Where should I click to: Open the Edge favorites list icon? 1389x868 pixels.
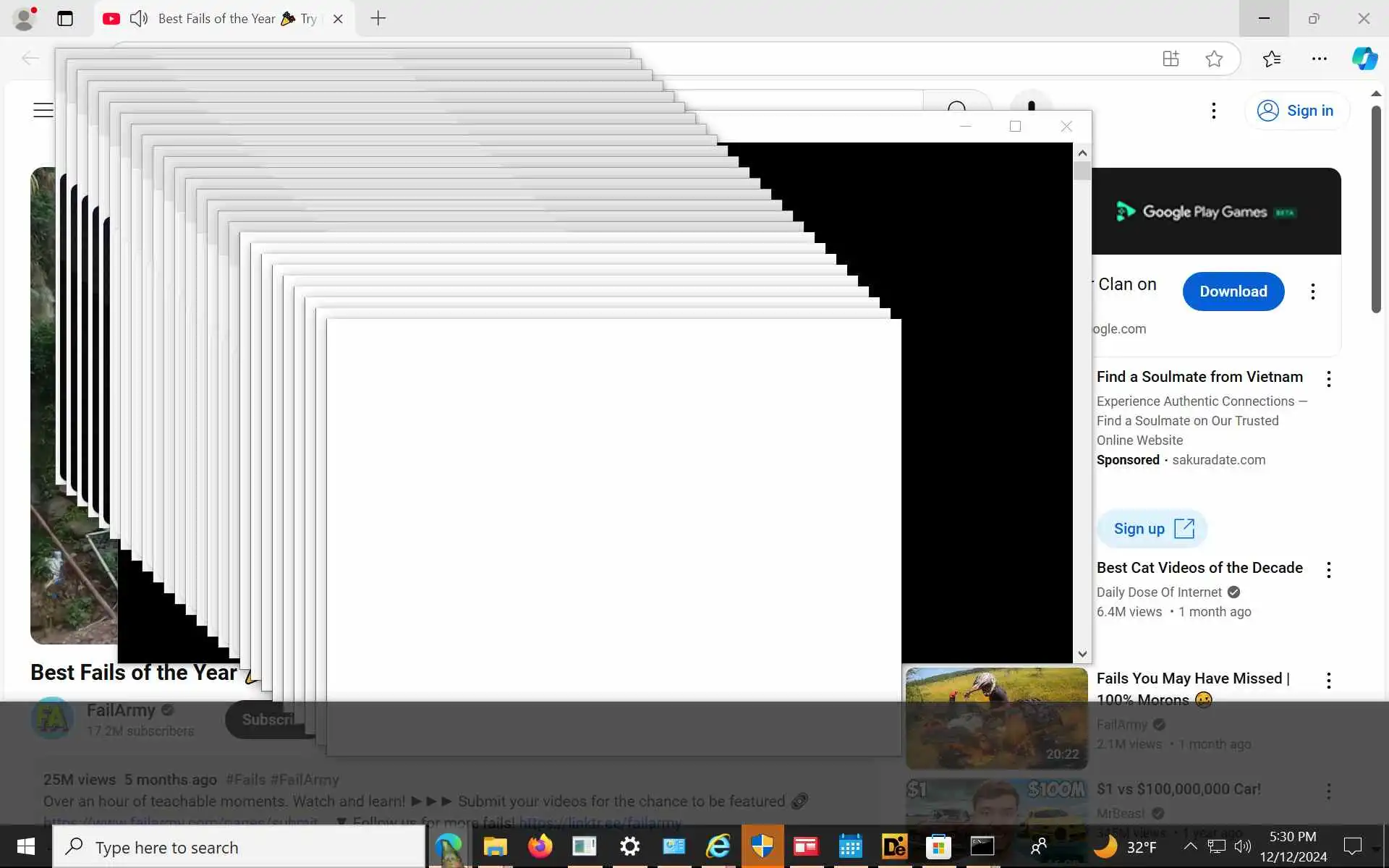[x=1272, y=59]
